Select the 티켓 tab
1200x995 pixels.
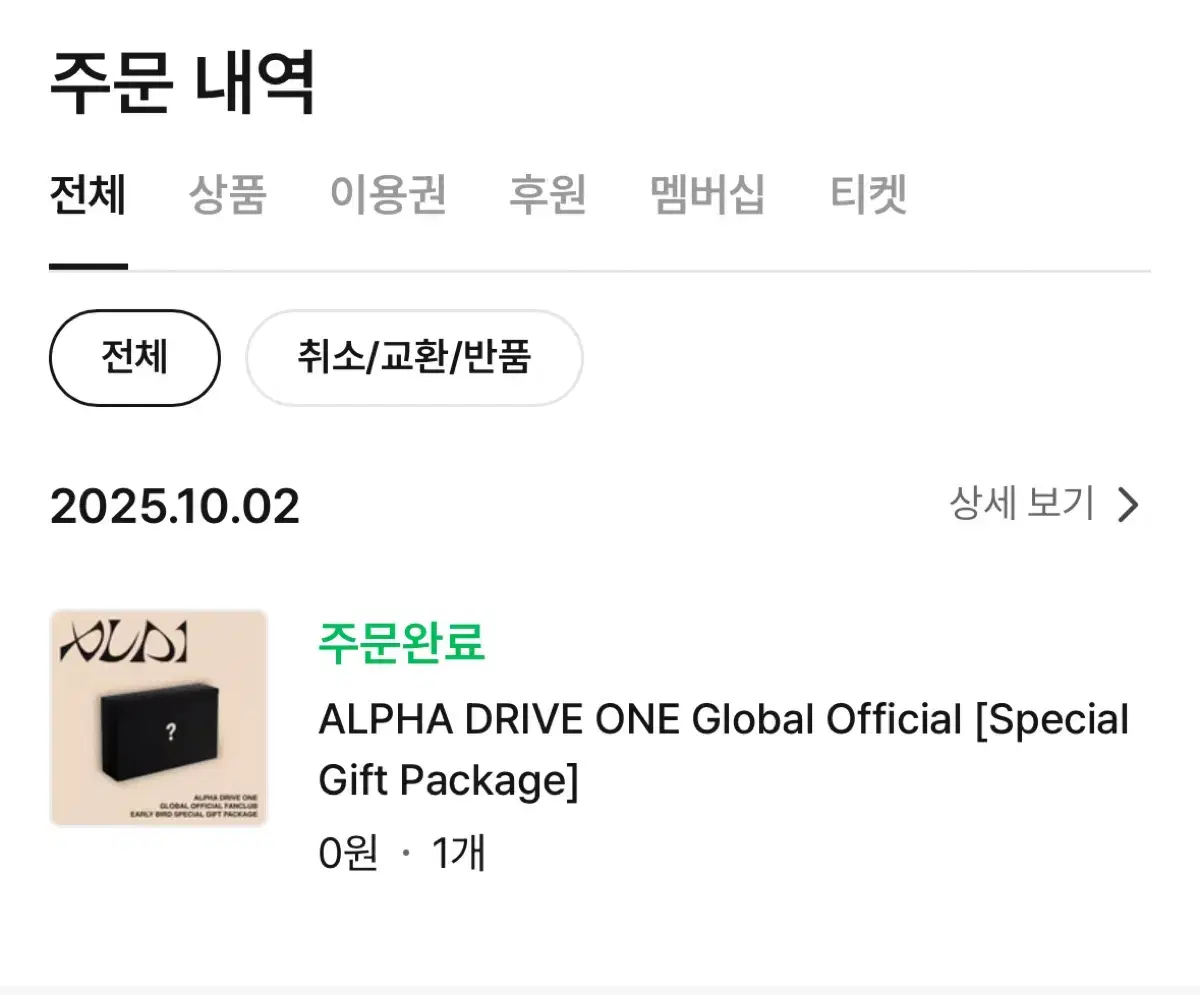click(x=868, y=194)
